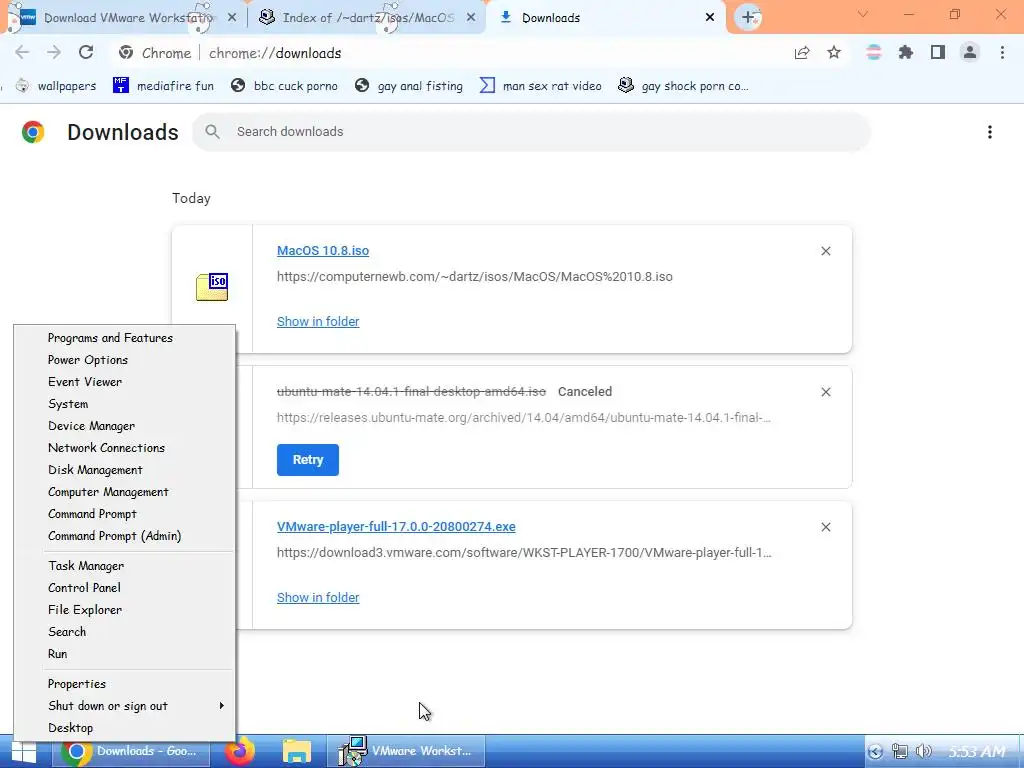
Task: Click the volume speaker tray icon
Action: tap(923, 752)
